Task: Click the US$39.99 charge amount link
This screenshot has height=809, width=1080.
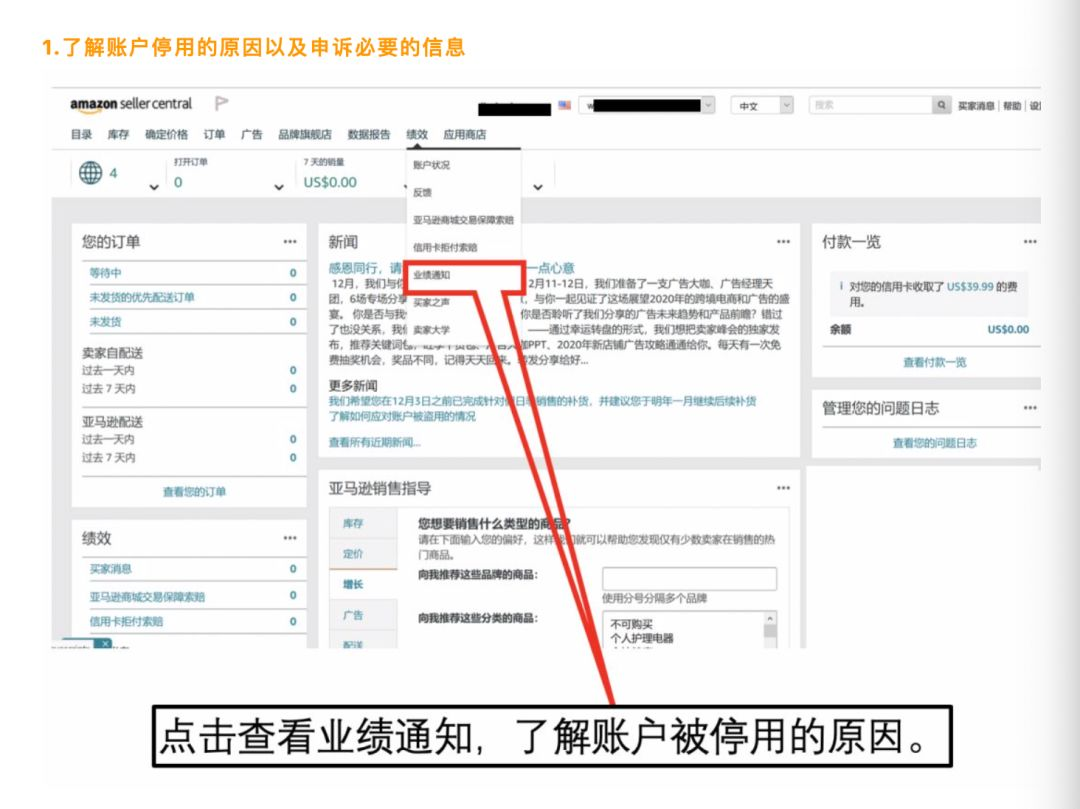Action: click(x=970, y=286)
